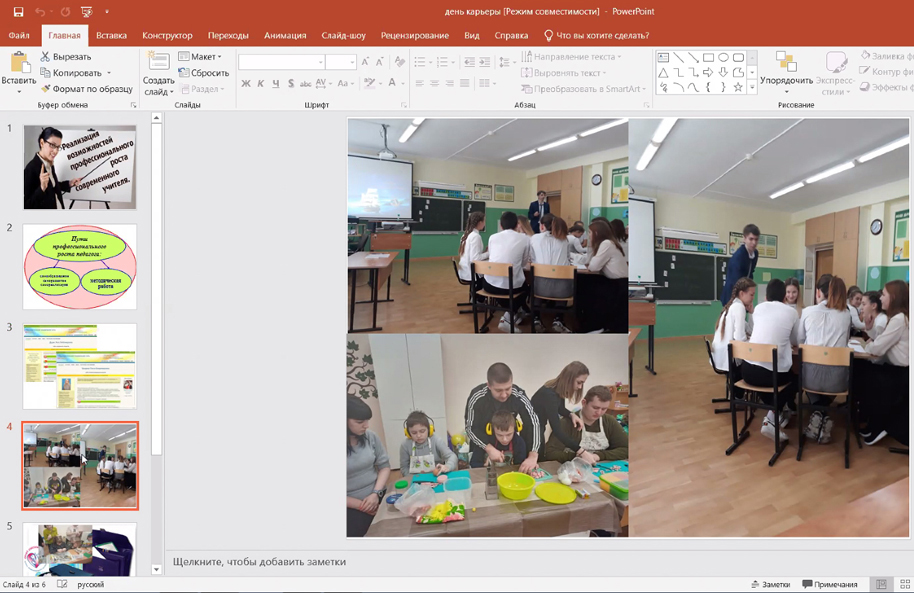Toggle Comments (Примечания) pane in status bar

(x=829, y=584)
